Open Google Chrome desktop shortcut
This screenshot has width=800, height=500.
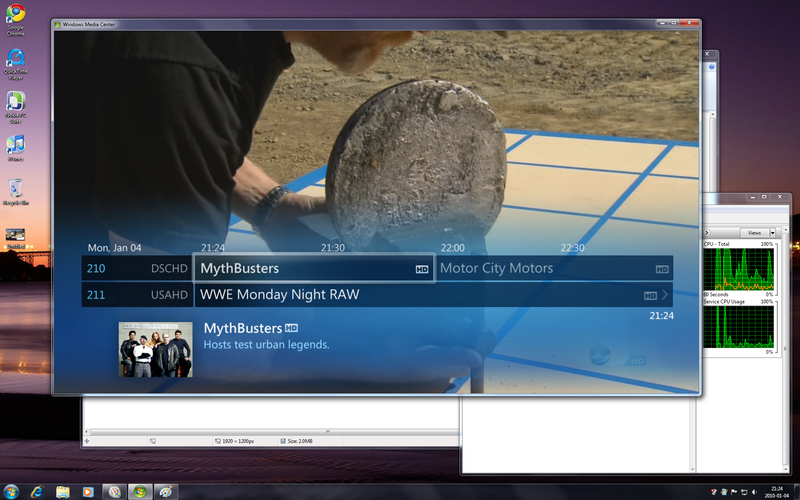point(15,20)
